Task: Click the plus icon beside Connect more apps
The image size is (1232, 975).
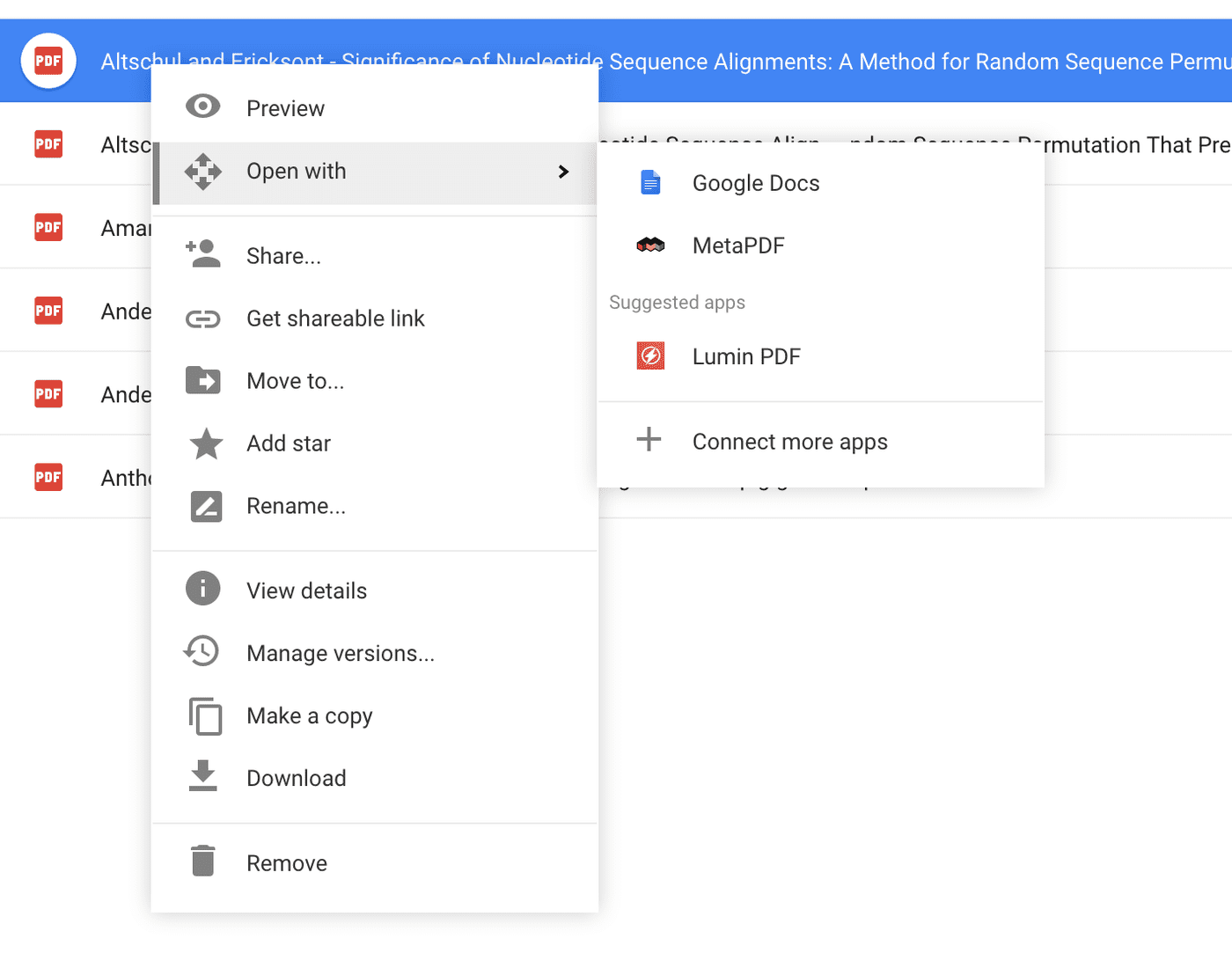Action: 649,439
